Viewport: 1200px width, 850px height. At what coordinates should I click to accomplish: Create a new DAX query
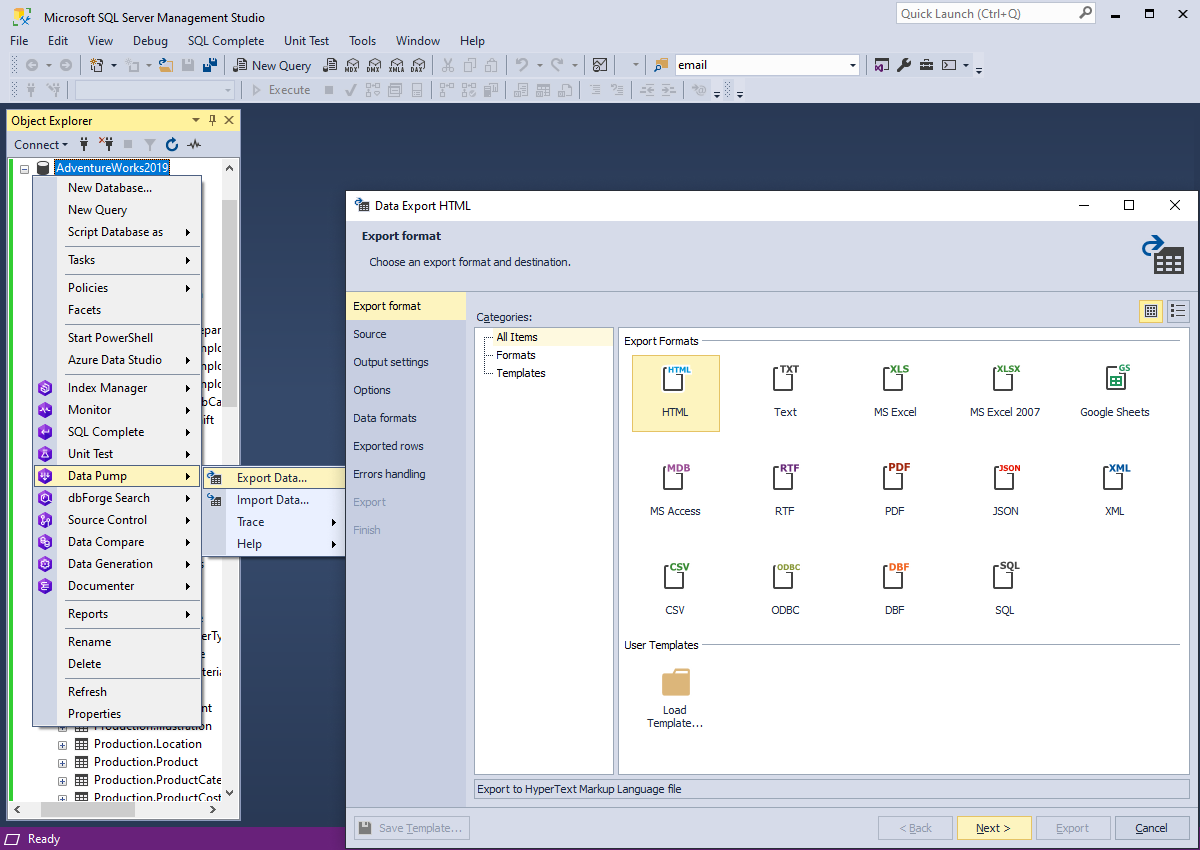pos(417,64)
